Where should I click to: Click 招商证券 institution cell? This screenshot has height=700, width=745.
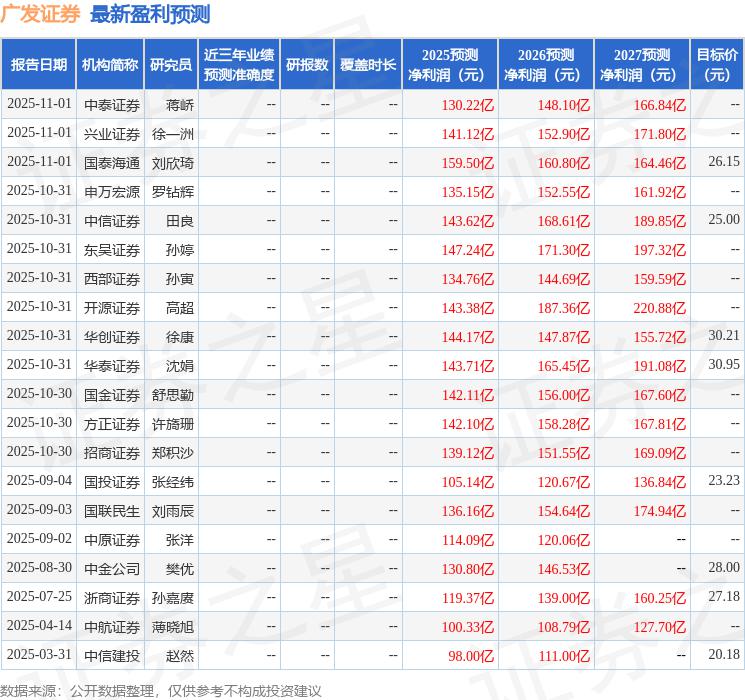tap(112, 453)
